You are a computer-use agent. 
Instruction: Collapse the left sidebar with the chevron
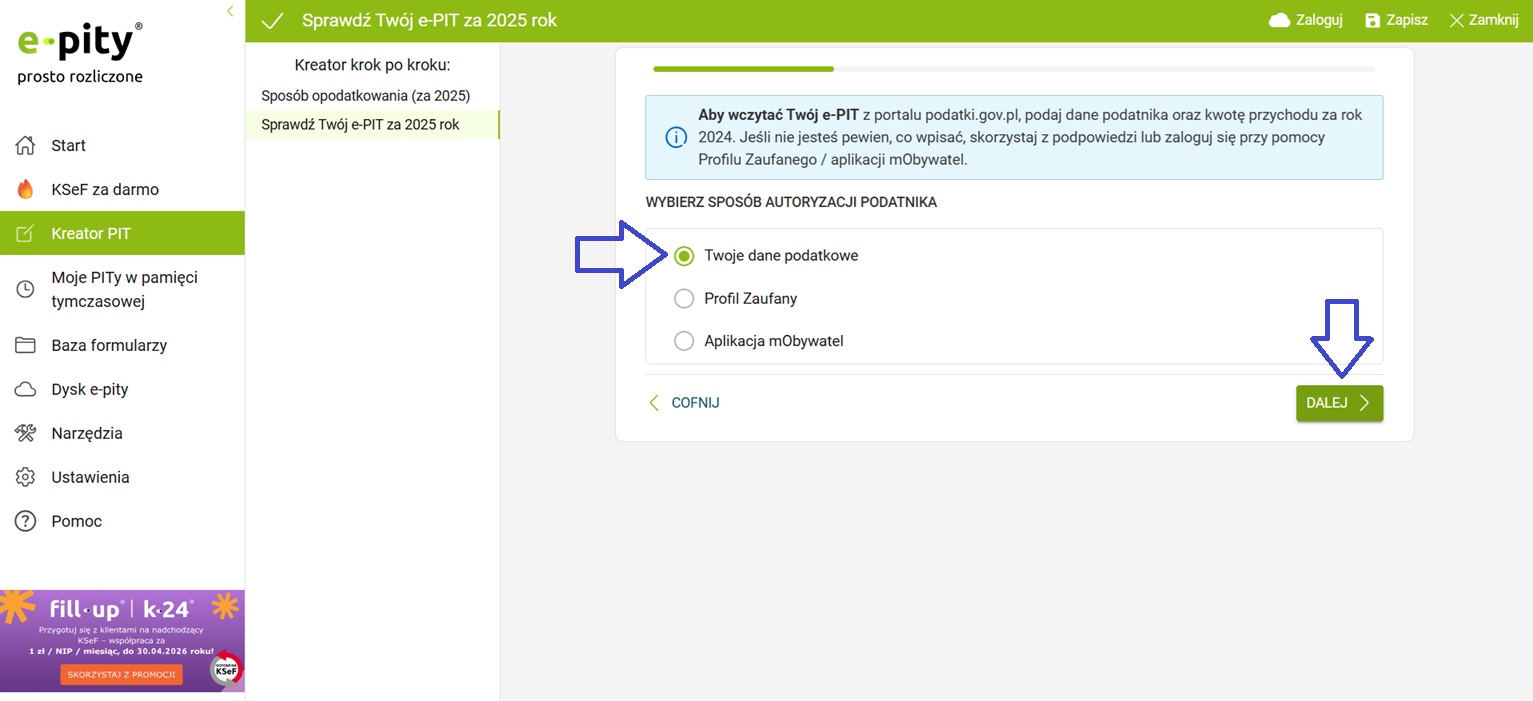230,11
